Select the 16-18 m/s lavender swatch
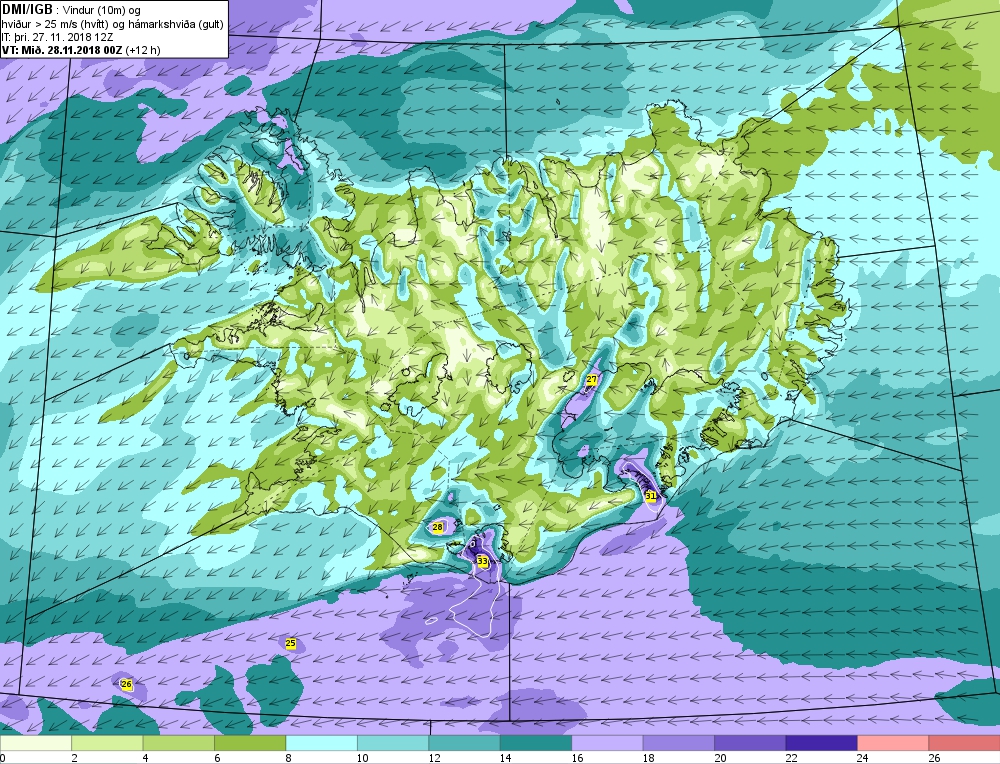1000x764 pixels. tap(607, 743)
